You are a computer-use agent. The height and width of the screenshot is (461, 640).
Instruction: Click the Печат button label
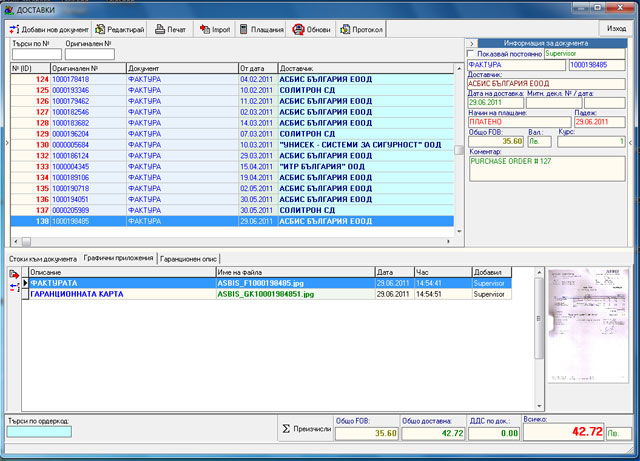176,30
